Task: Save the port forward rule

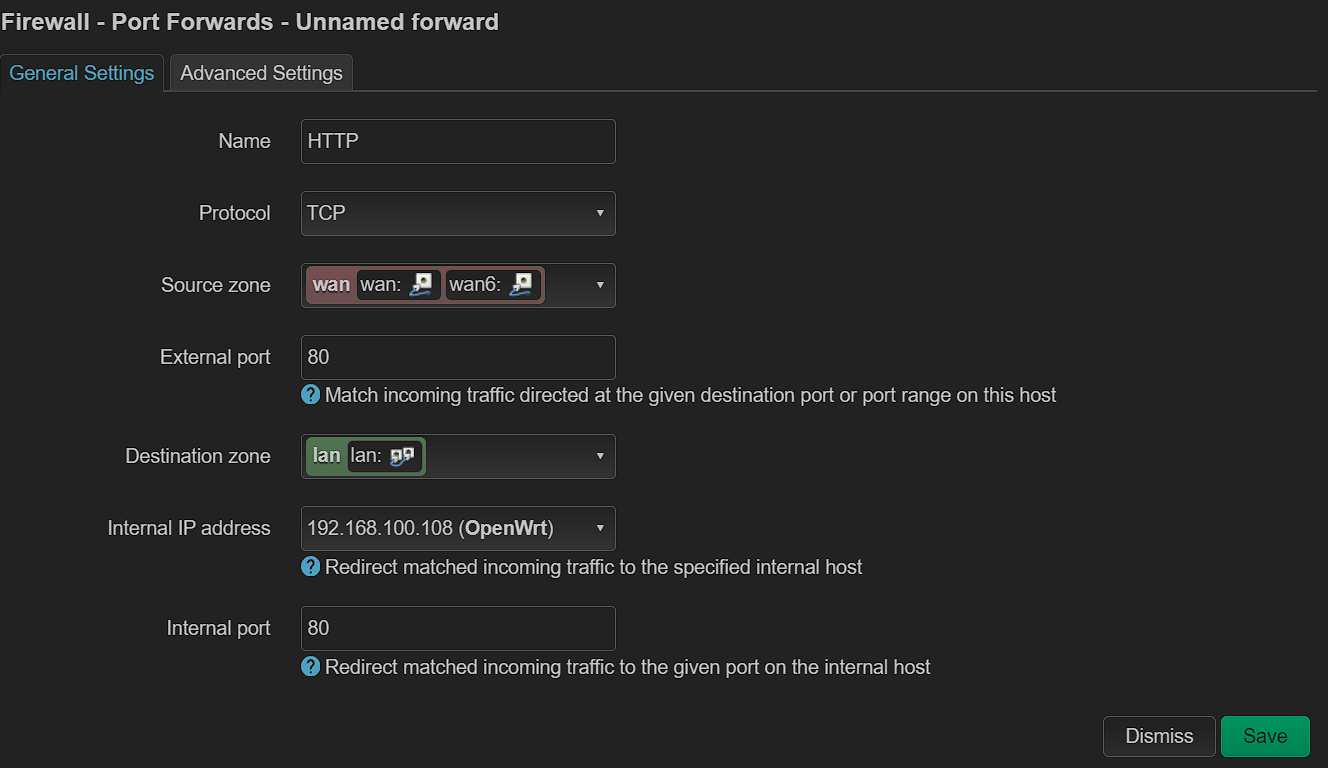Action: click(x=1264, y=736)
